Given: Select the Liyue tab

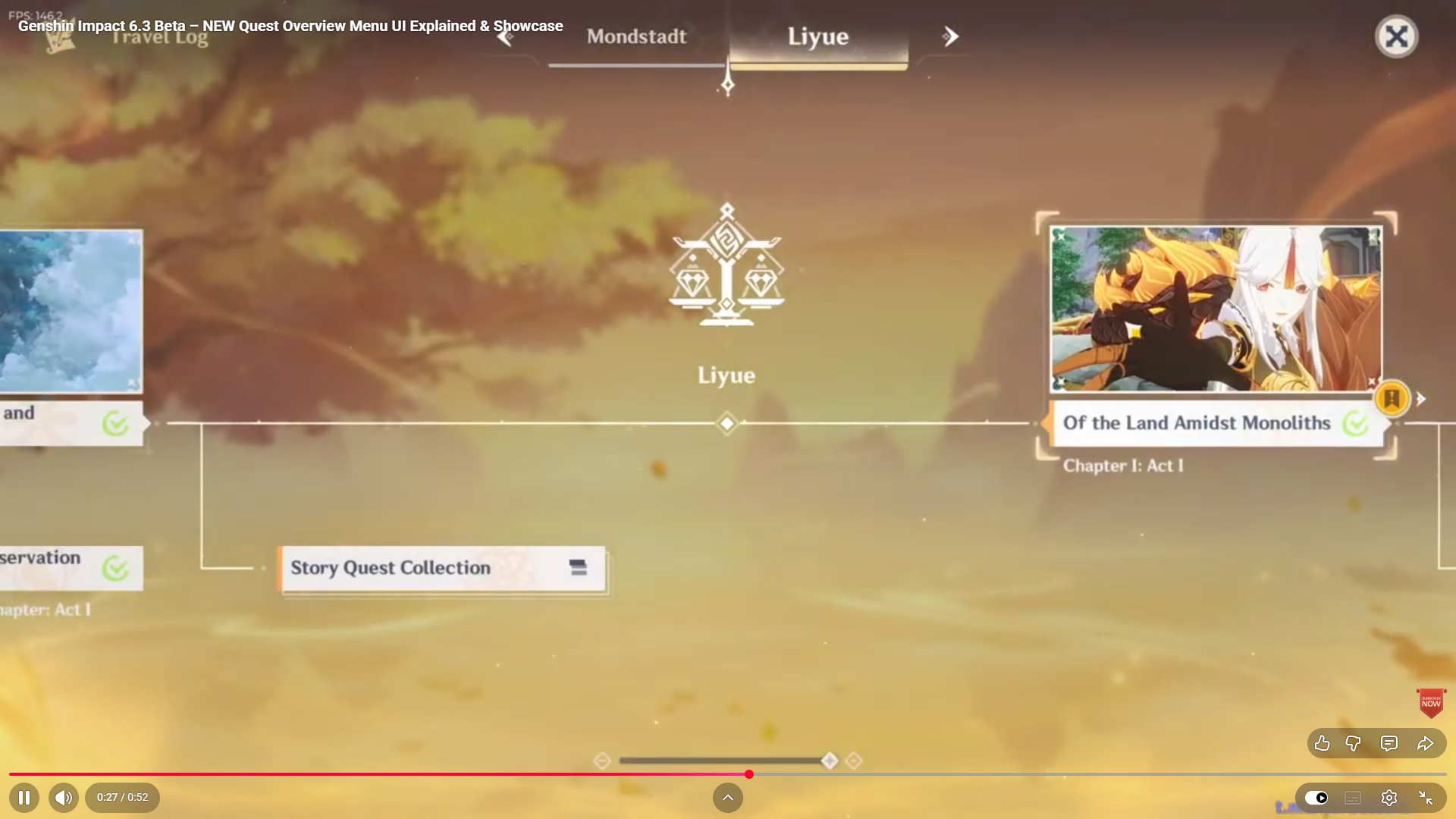Looking at the screenshot, I should tap(817, 36).
